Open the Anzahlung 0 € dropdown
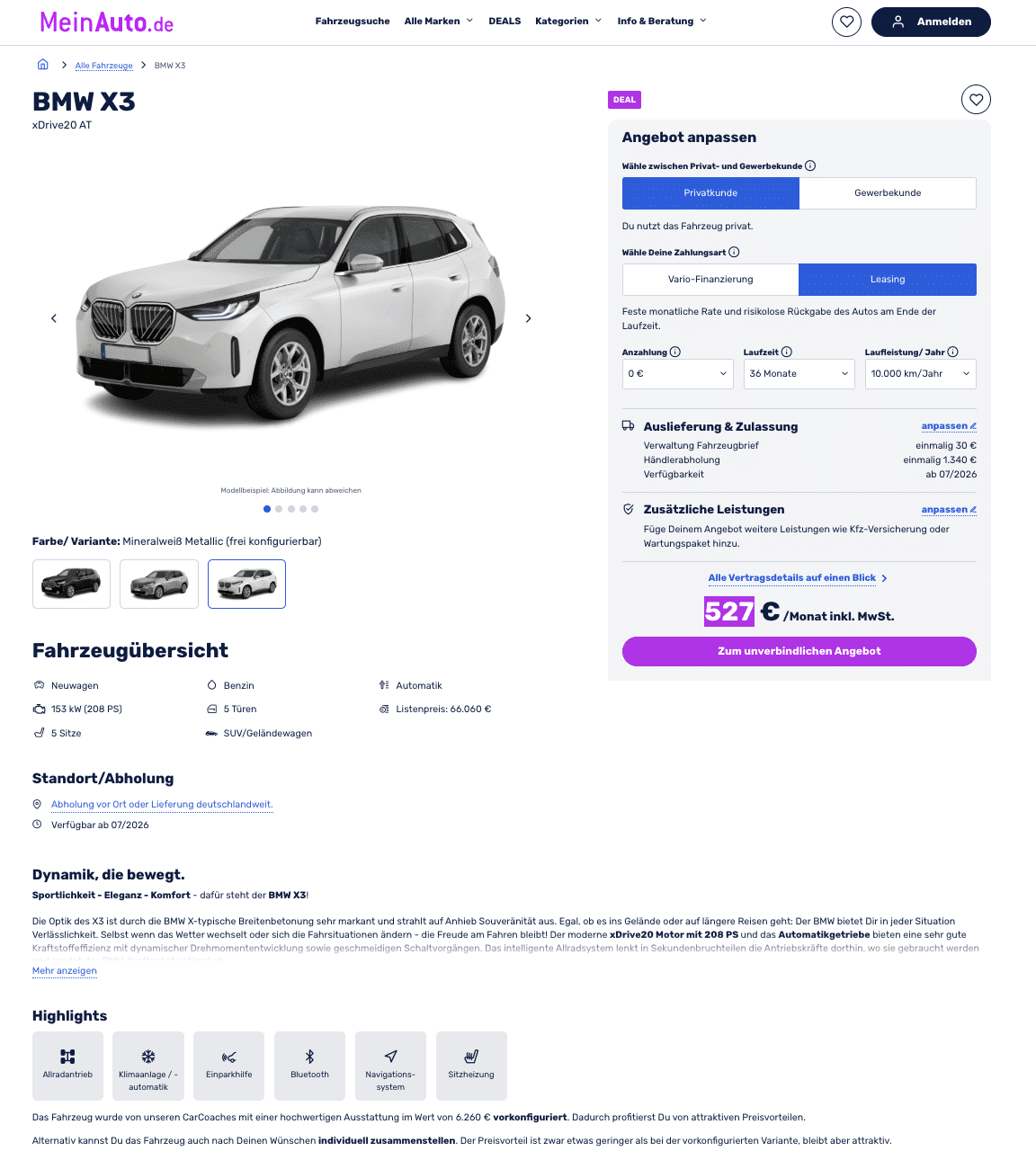Screen dimensions: 1036x1169 click(678, 374)
